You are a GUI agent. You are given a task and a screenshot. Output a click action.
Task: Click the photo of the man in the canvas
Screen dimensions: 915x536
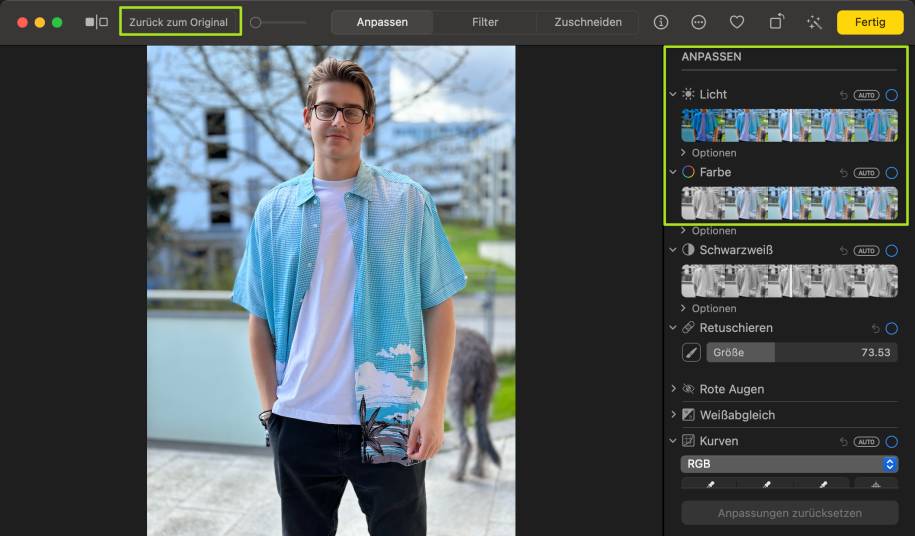point(331,291)
